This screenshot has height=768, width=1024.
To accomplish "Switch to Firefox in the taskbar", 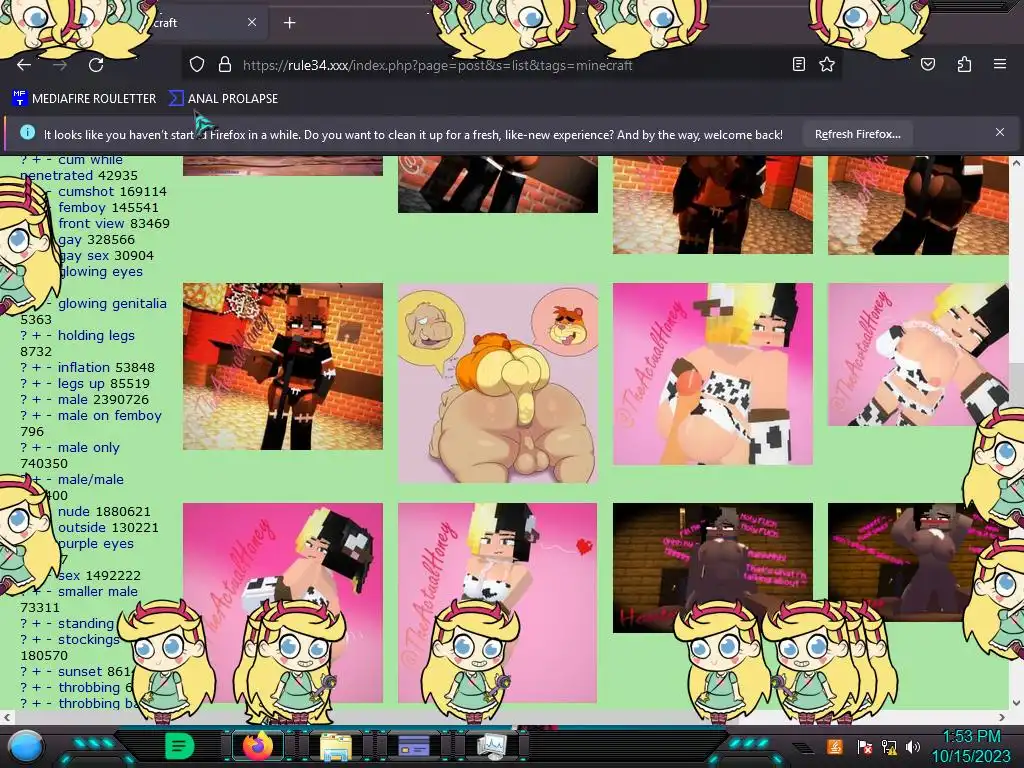I will click(x=258, y=746).
